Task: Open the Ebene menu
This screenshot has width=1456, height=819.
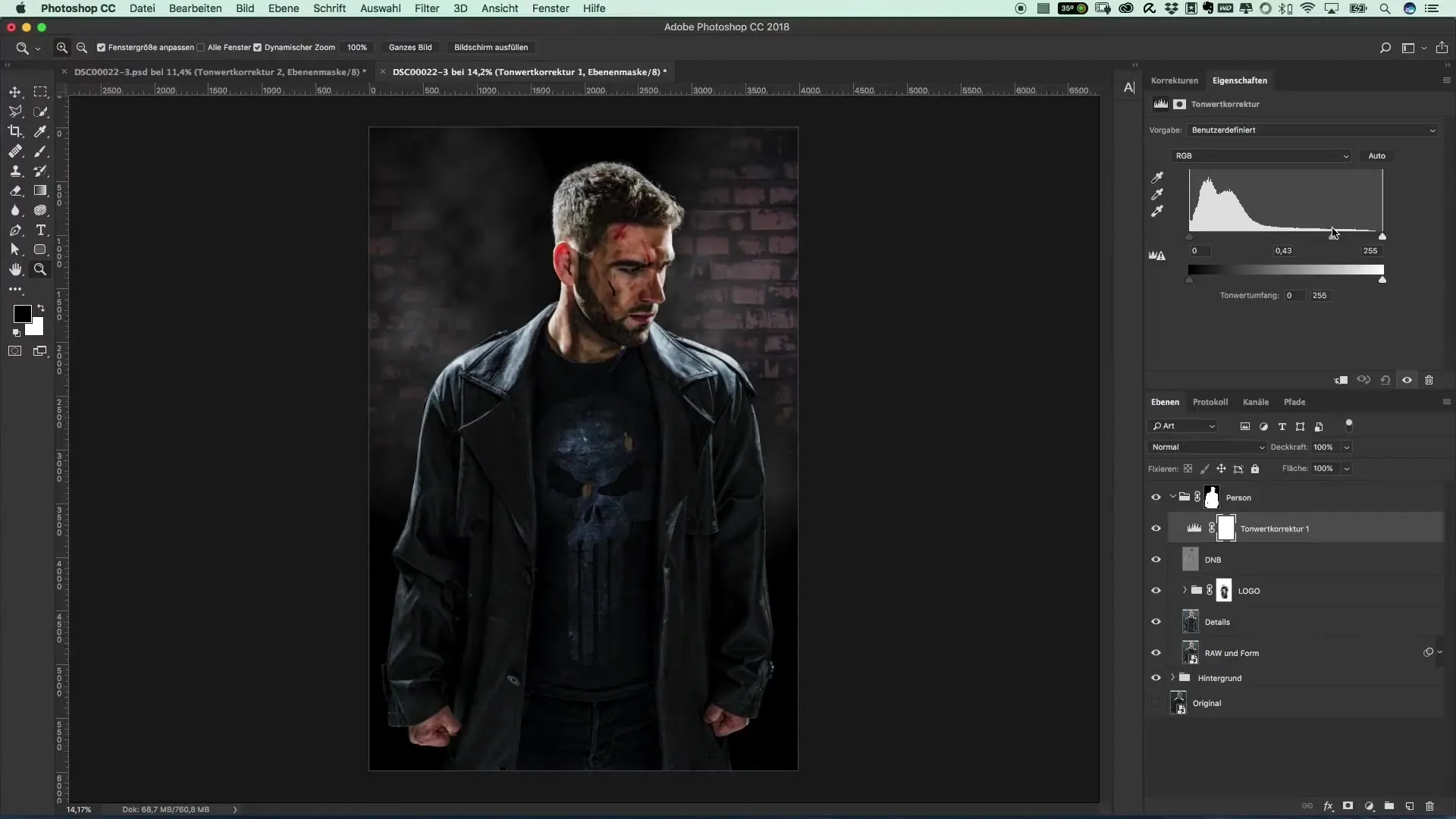Action: point(284,8)
